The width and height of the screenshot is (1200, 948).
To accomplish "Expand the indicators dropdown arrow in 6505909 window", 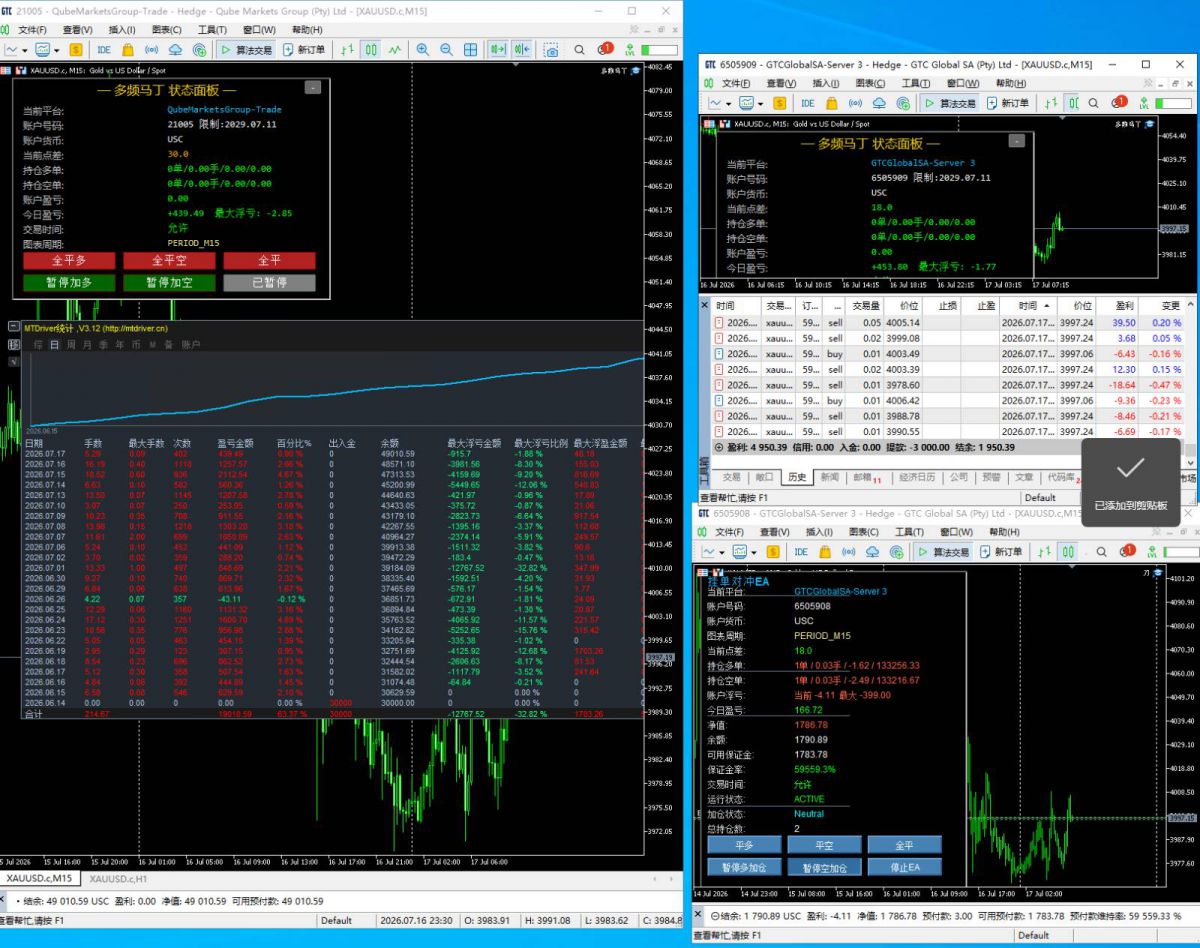I will 760,103.
